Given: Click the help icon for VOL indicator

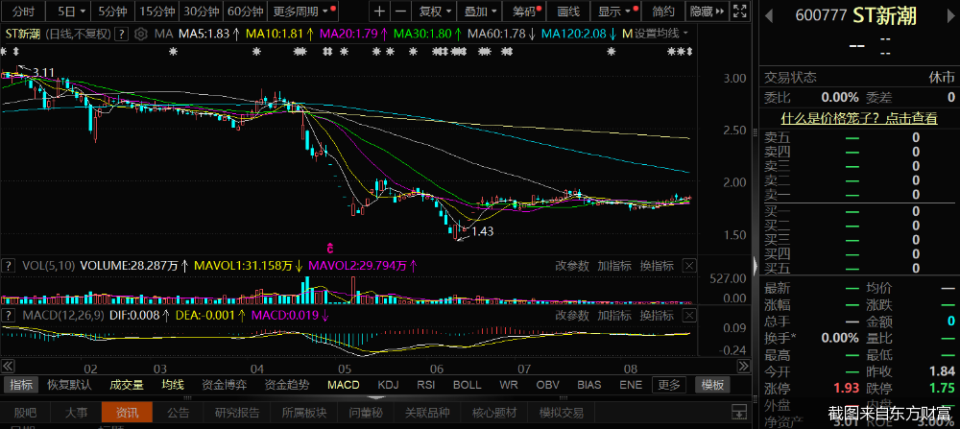Looking at the screenshot, I should tap(9, 266).
